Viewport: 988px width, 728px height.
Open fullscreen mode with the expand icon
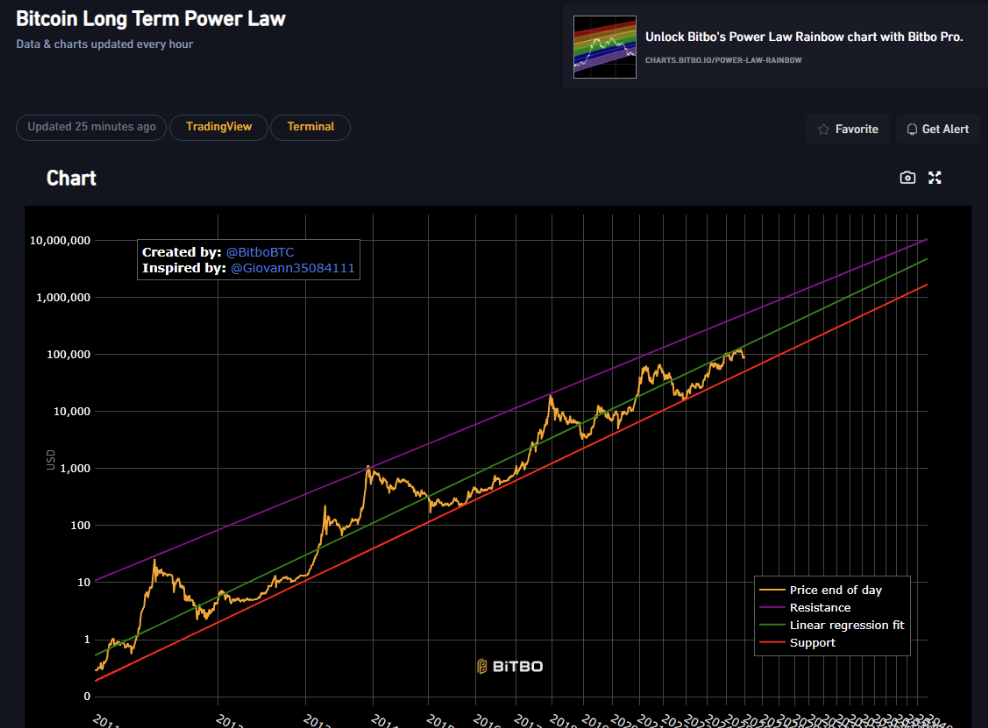pos(935,177)
